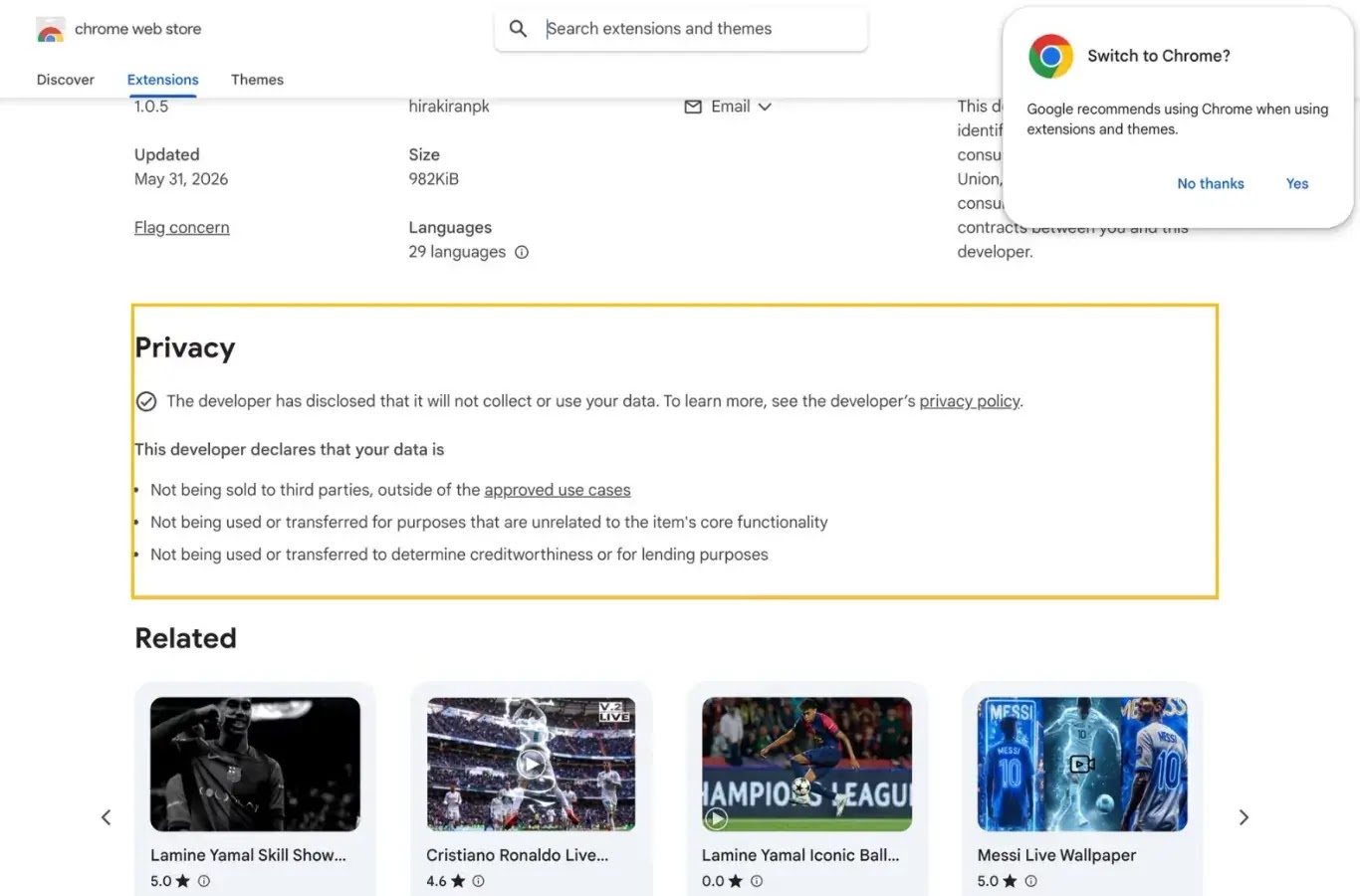The width and height of the screenshot is (1360, 896).
Task: Click the Privacy section heading
Action: click(185, 347)
